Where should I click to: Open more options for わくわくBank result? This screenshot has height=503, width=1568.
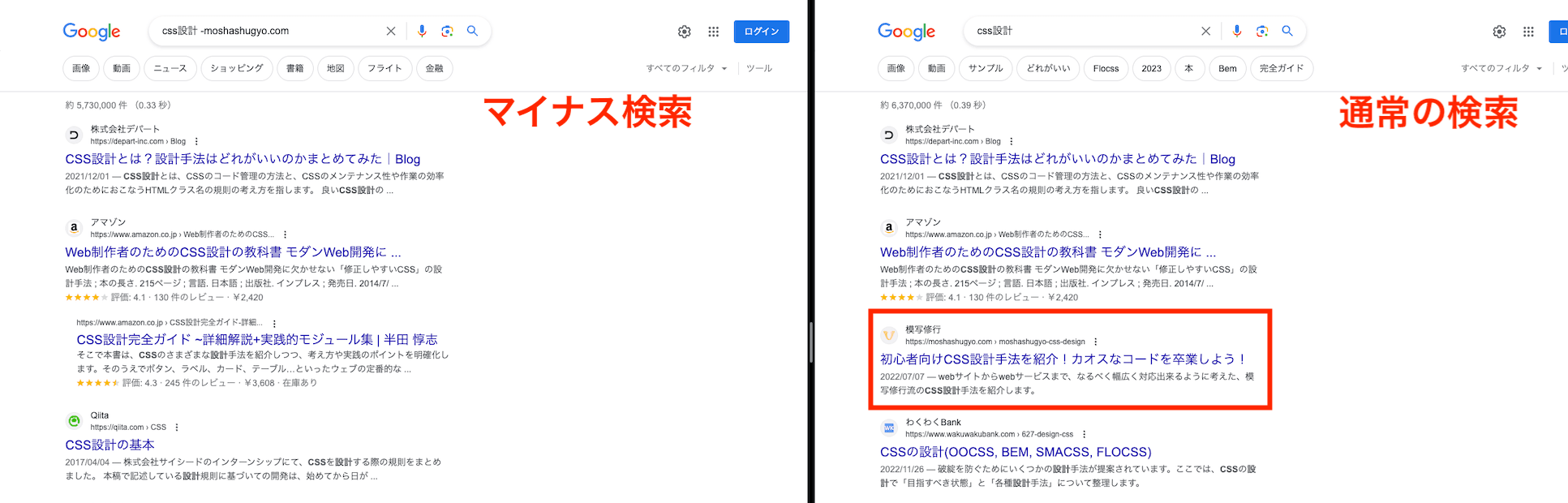click(x=1084, y=434)
